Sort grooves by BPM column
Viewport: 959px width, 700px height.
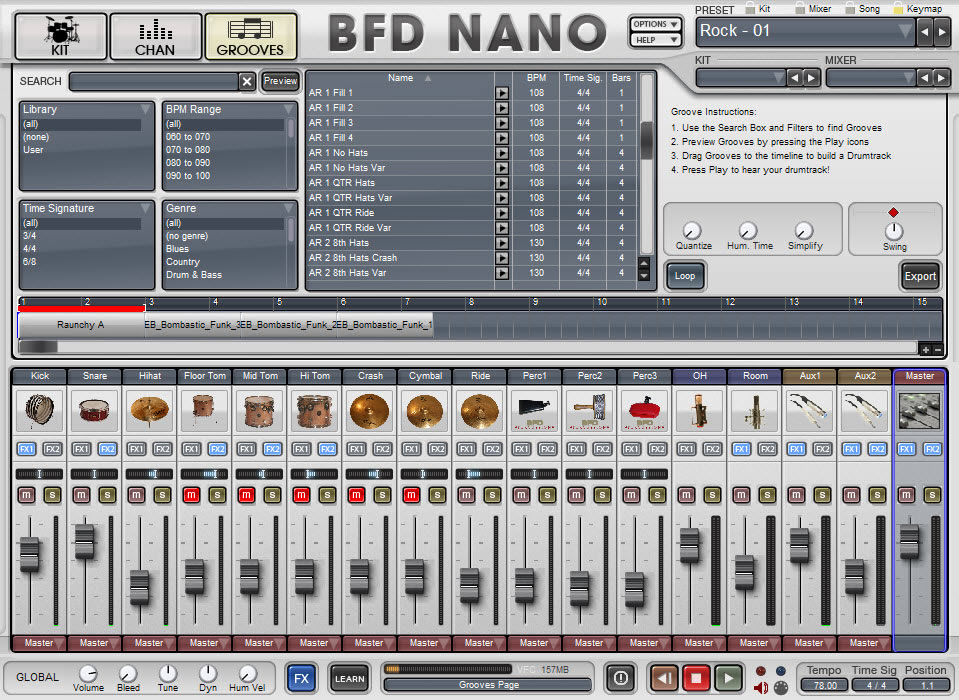pyautogui.click(x=536, y=78)
